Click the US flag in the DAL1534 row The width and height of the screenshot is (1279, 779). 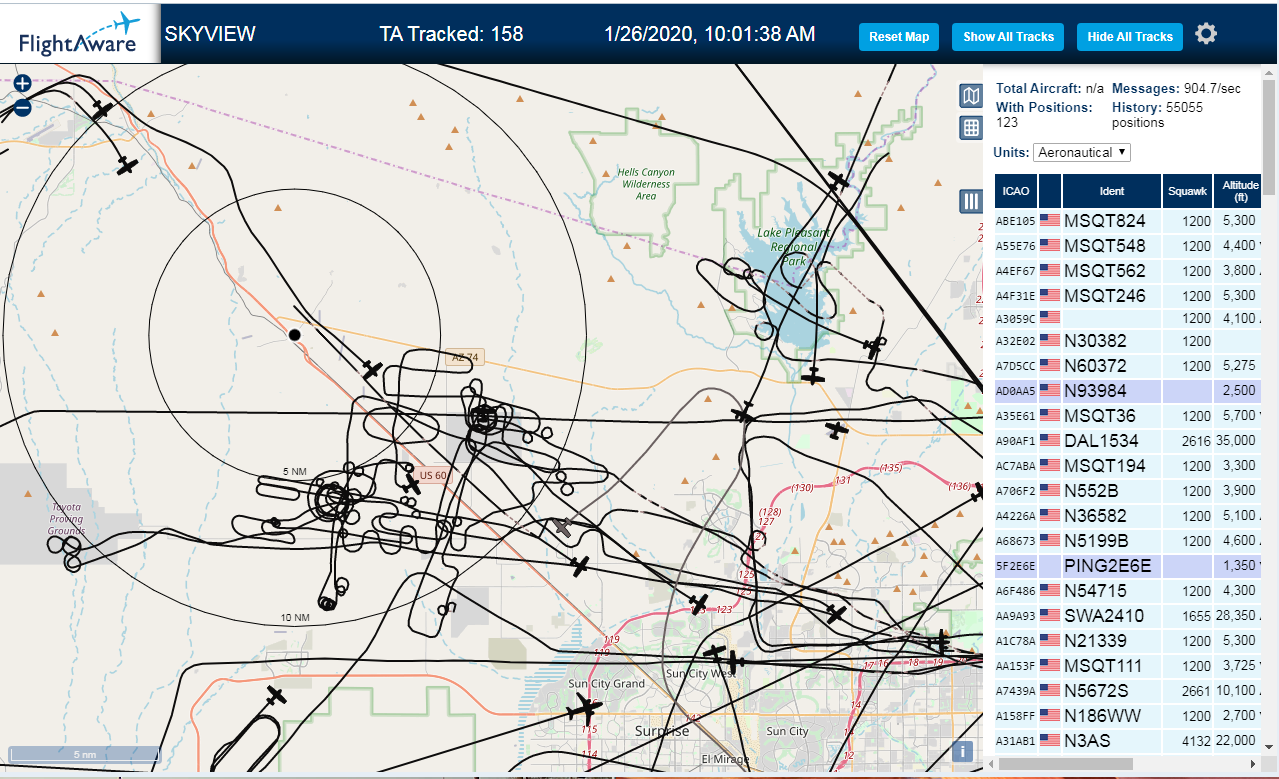1049,441
